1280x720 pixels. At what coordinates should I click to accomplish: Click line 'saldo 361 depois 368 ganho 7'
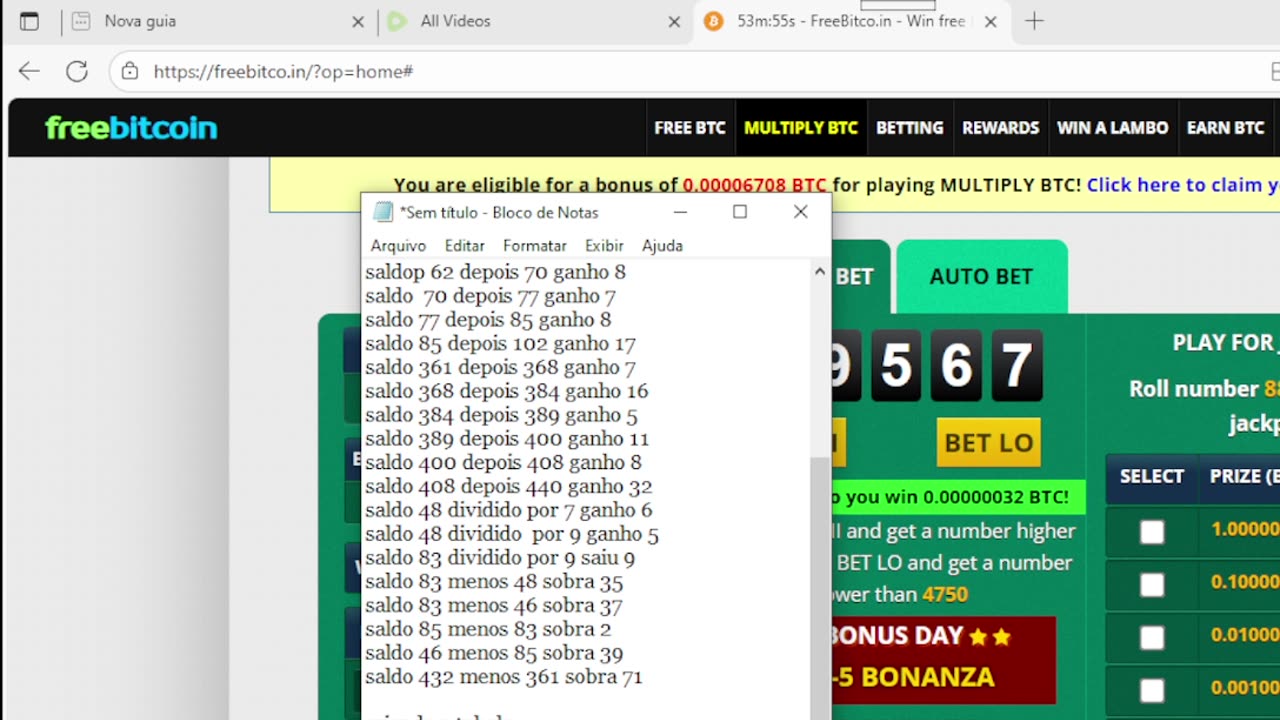500,368
